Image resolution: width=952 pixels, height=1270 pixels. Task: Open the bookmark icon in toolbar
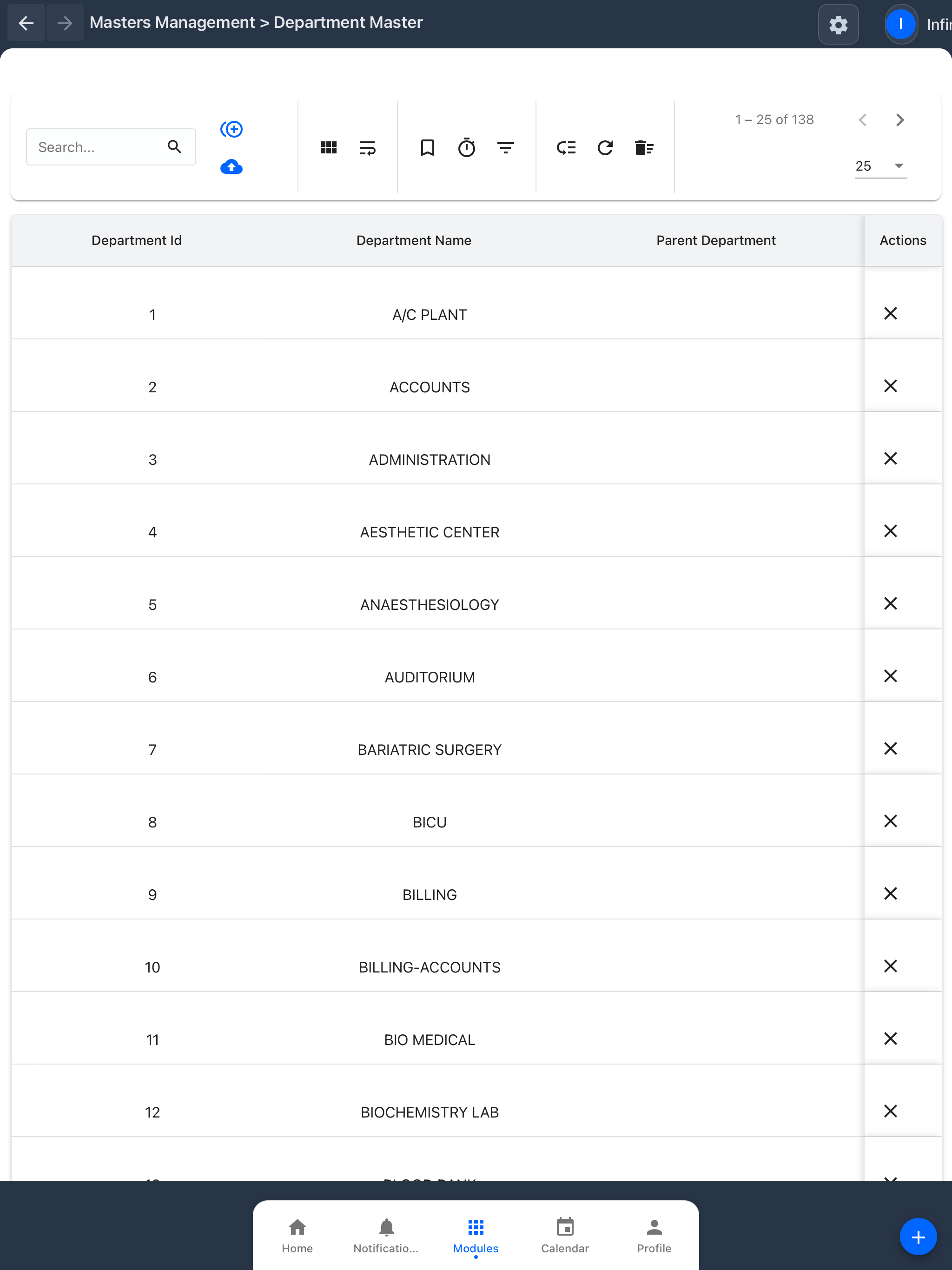427,147
